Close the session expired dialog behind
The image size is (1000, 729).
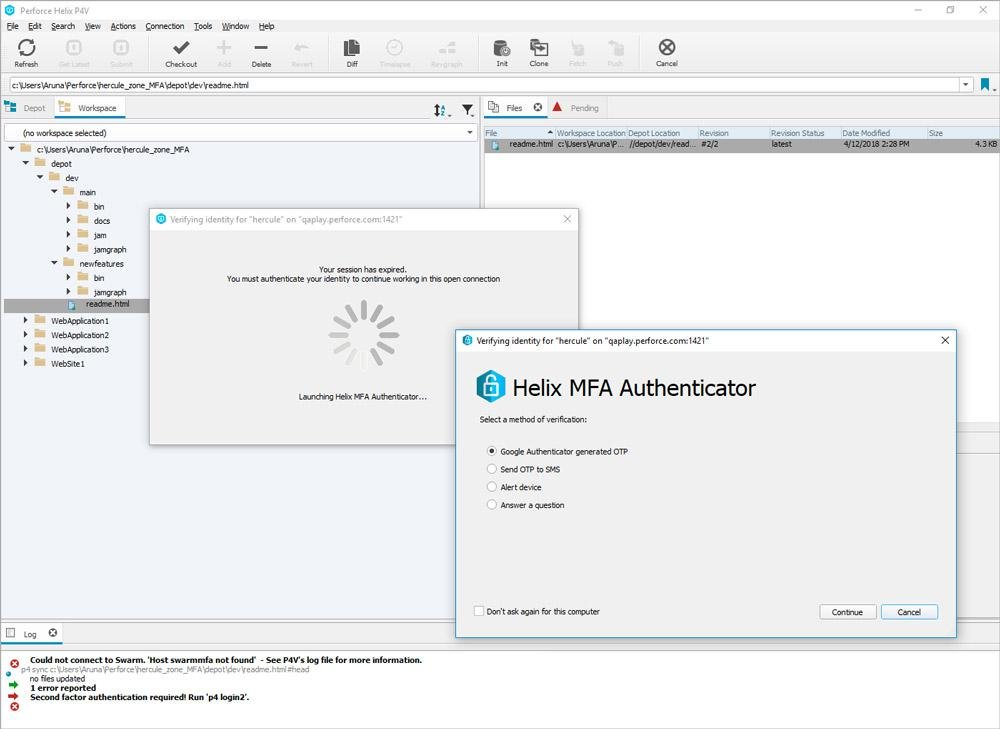pos(567,219)
